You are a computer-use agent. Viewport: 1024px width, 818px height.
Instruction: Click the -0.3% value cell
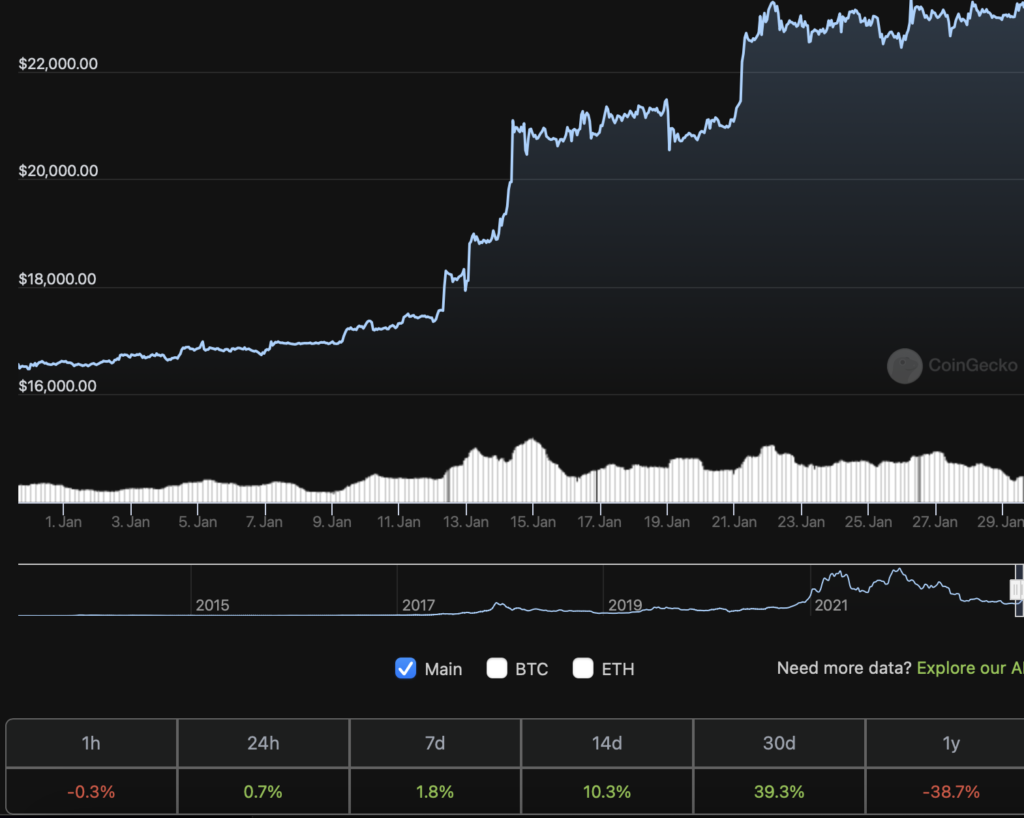pyautogui.click(x=91, y=792)
